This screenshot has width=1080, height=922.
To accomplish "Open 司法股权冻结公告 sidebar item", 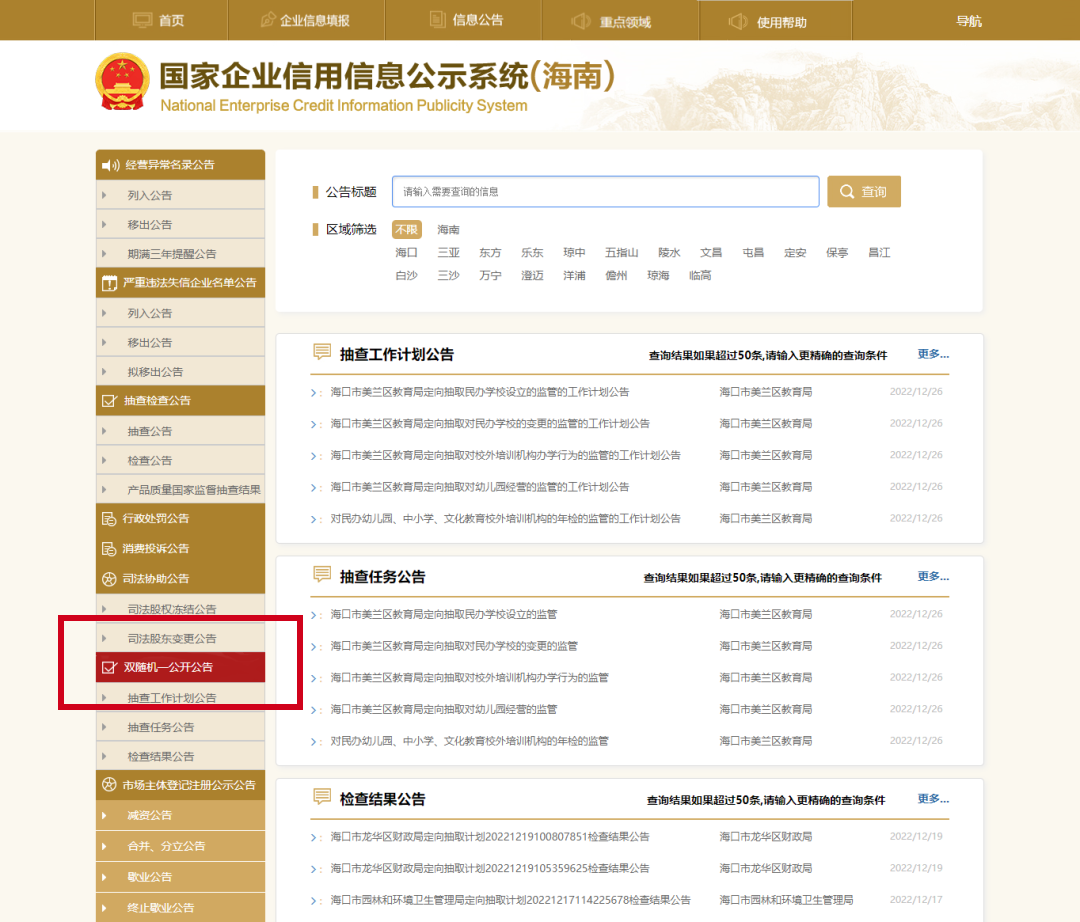I will (x=180, y=609).
